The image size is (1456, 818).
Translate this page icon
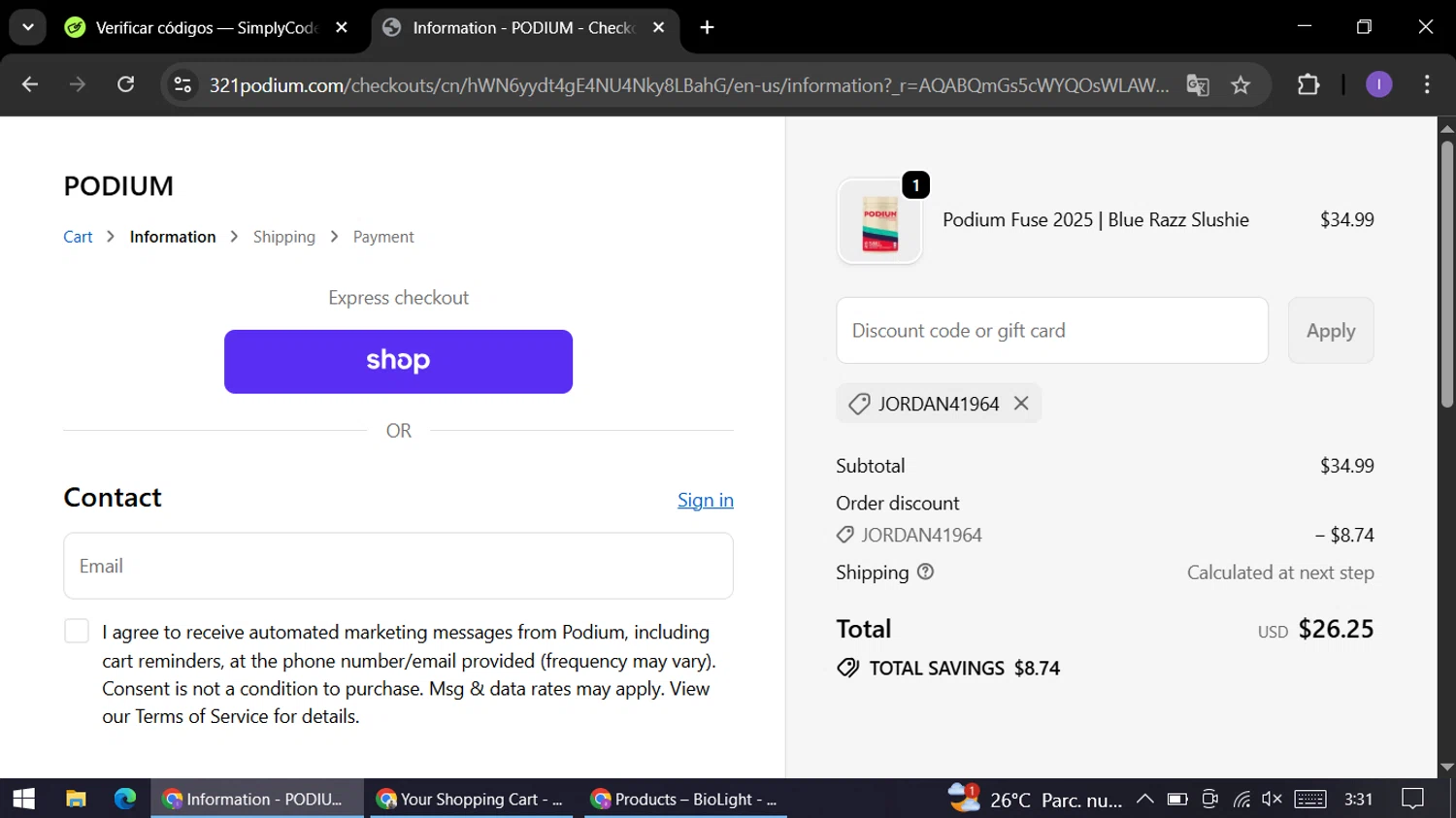coord(1198,85)
